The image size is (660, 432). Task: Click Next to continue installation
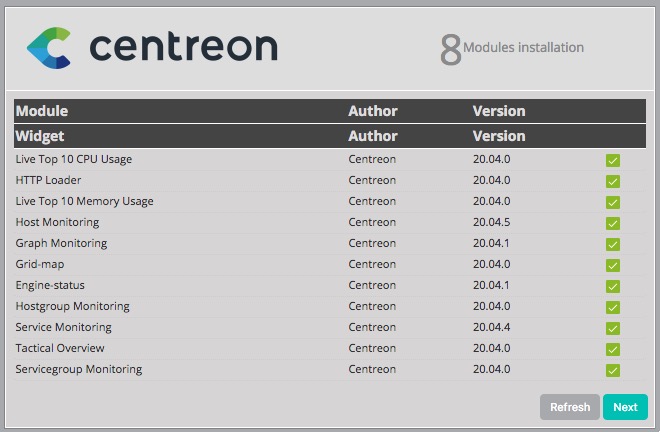point(625,407)
